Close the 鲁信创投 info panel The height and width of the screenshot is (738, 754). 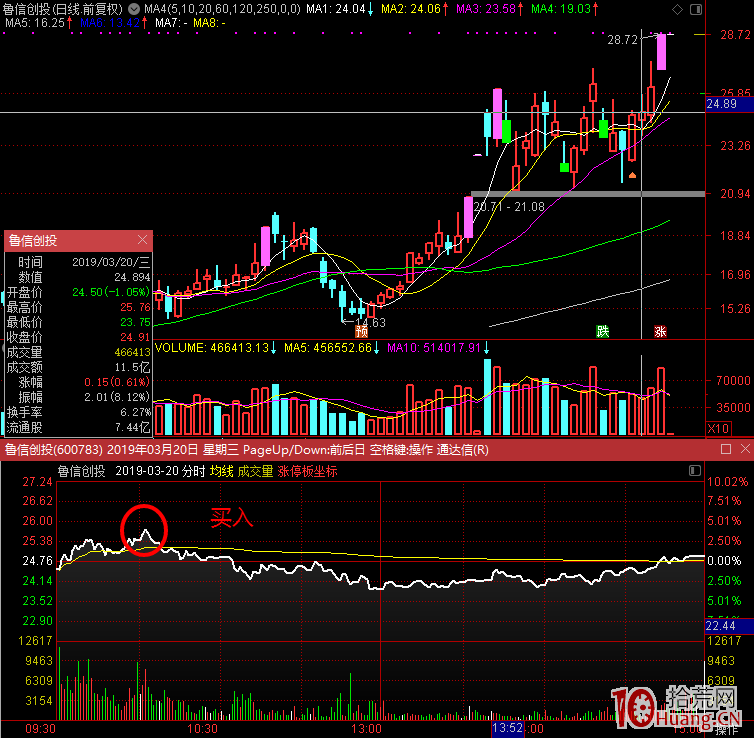tap(142, 239)
